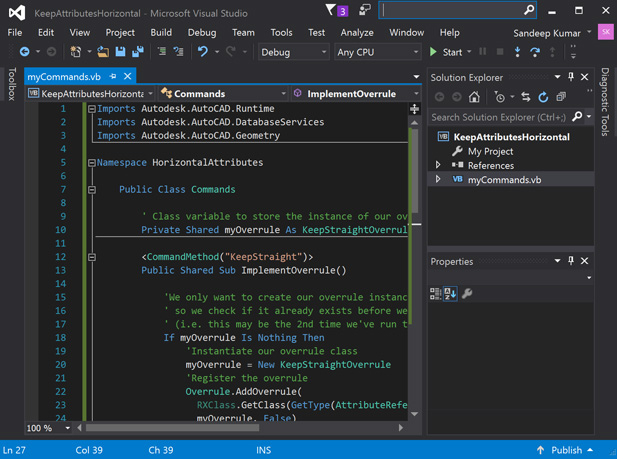This screenshot has width=617, height=459.
Task: Click the Alphabetical sort icon in Properties
Action: pos(450,293)
